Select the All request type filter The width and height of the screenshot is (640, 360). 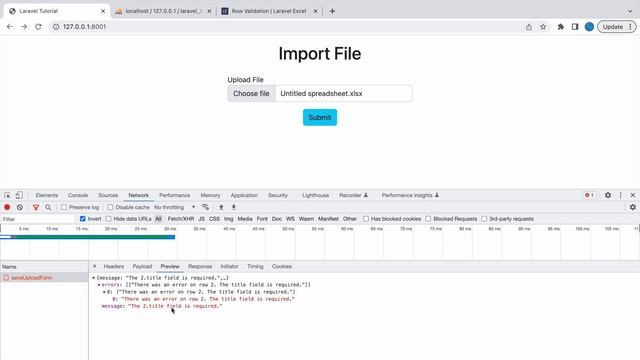[x=158, y=219]
